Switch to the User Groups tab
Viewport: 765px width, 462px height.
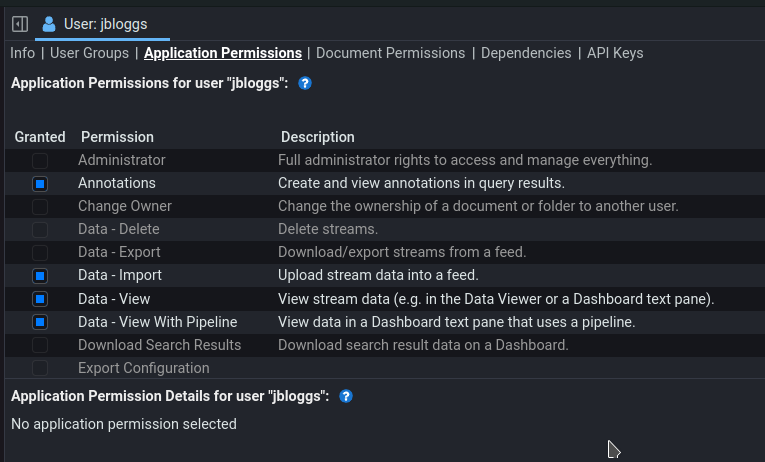click(89, 53)
